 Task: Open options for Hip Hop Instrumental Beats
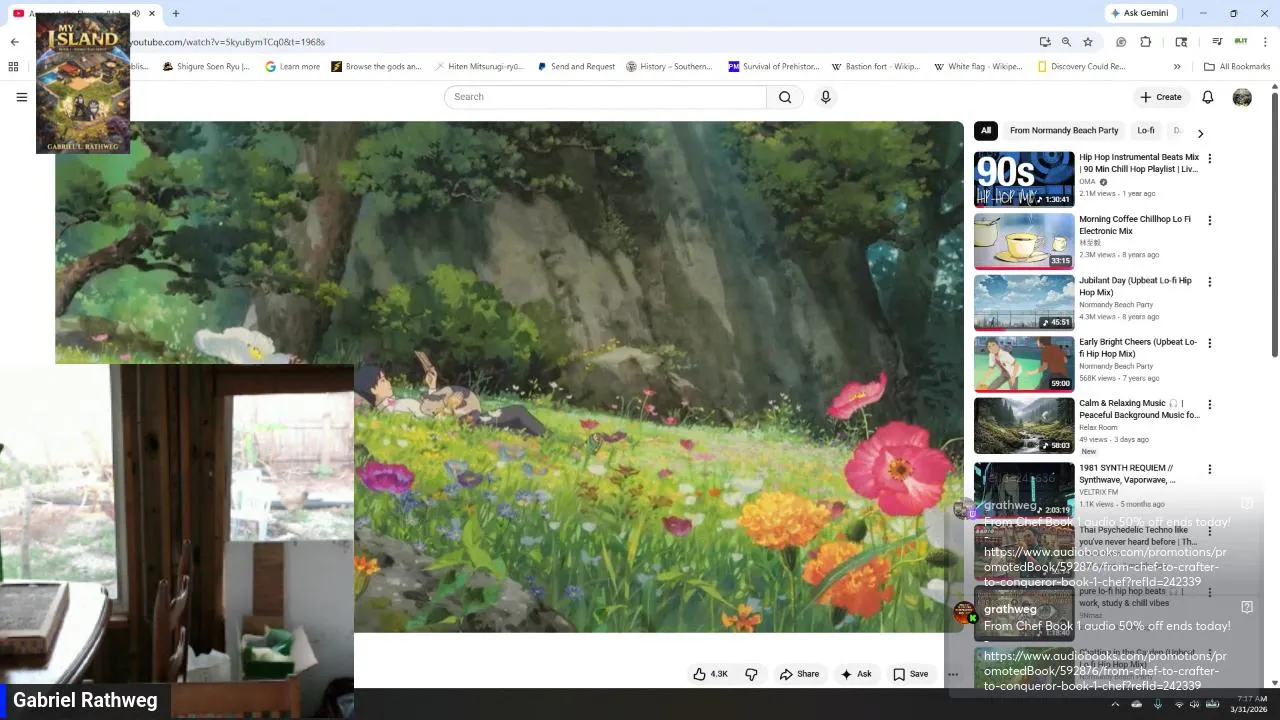click(x=1210, y=158)
